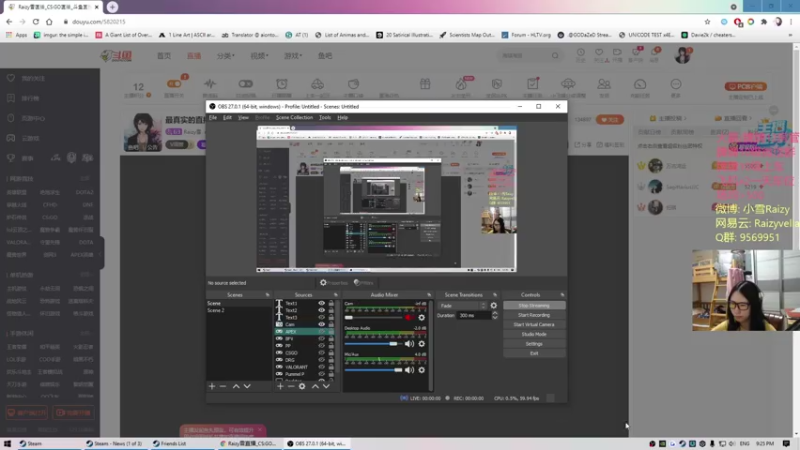This screenshot has height=450, width=800.
Task: Move the source down in the Sources list
Action: click(326, 386)
